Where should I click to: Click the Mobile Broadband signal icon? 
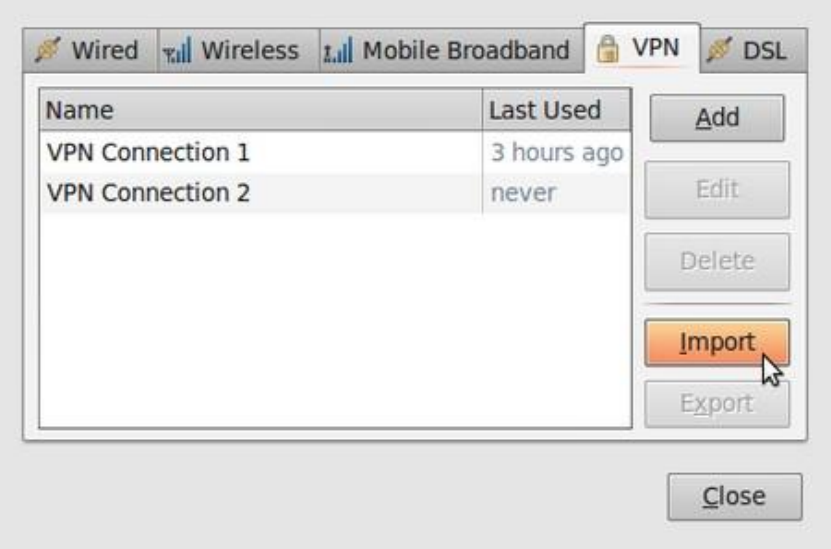point(338,50)
